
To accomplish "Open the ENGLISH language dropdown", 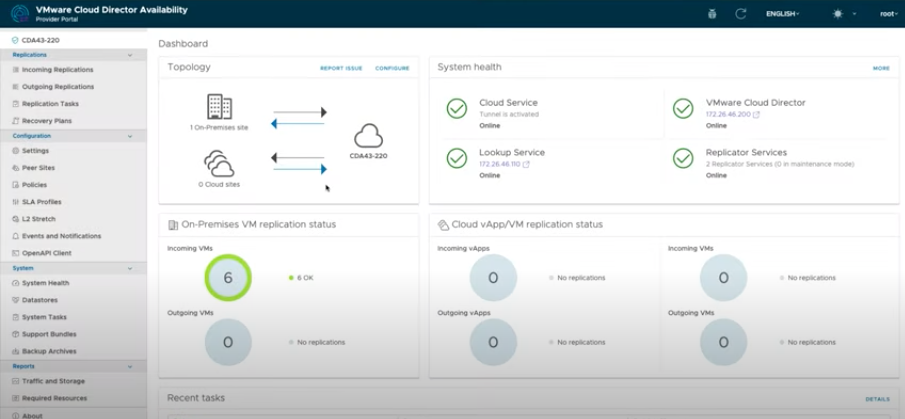I will [783, 14].
